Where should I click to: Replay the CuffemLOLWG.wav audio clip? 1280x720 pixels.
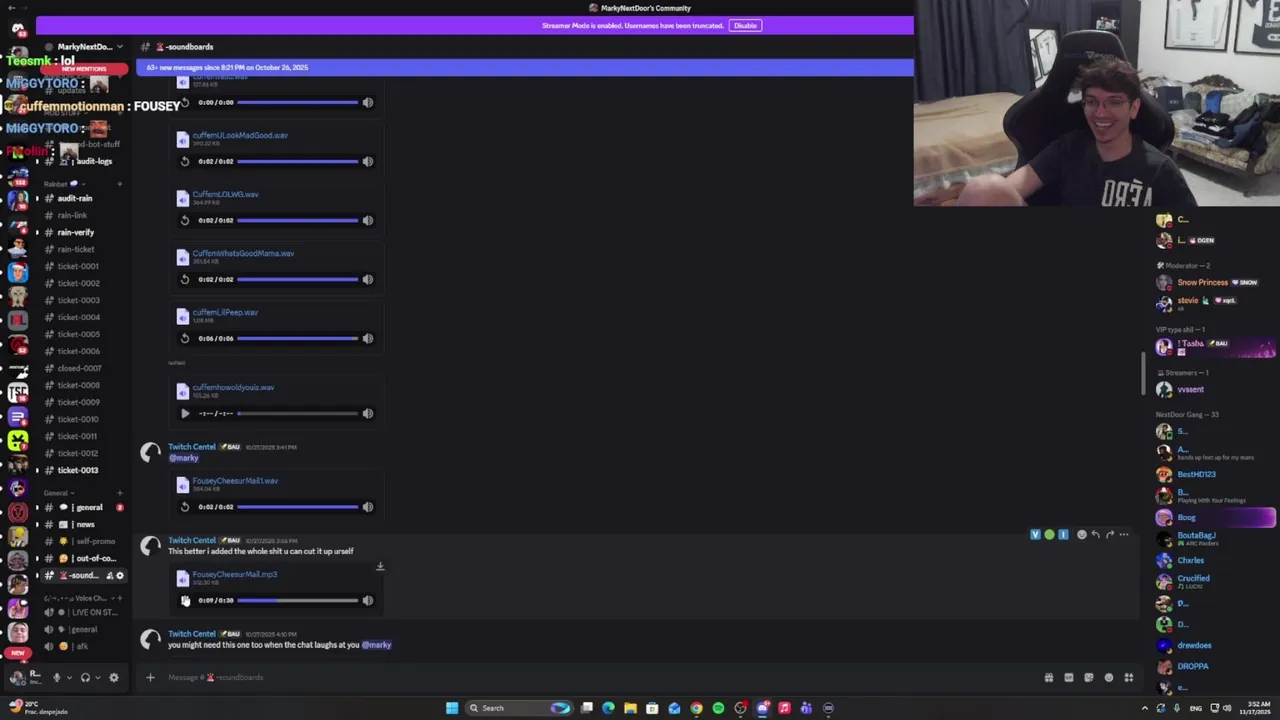click(x=184, y=220)
